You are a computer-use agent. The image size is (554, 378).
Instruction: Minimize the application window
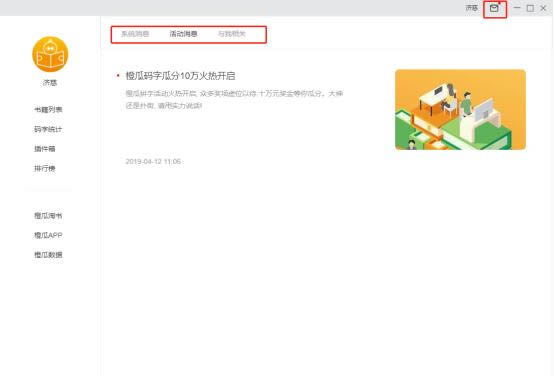[517, 8]
